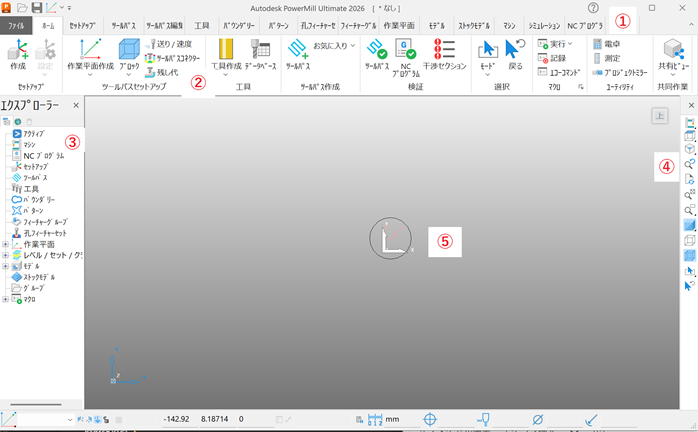
Task: Click the diameter ∅ icon in status bar
Action: click(x=537, y=419)
